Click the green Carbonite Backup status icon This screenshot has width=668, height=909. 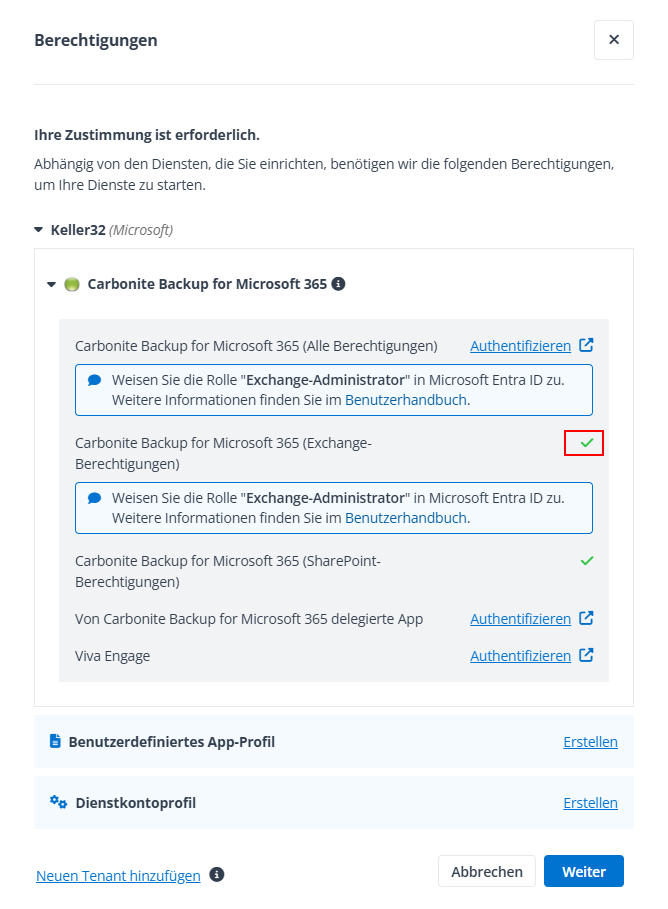pos(72,284)
